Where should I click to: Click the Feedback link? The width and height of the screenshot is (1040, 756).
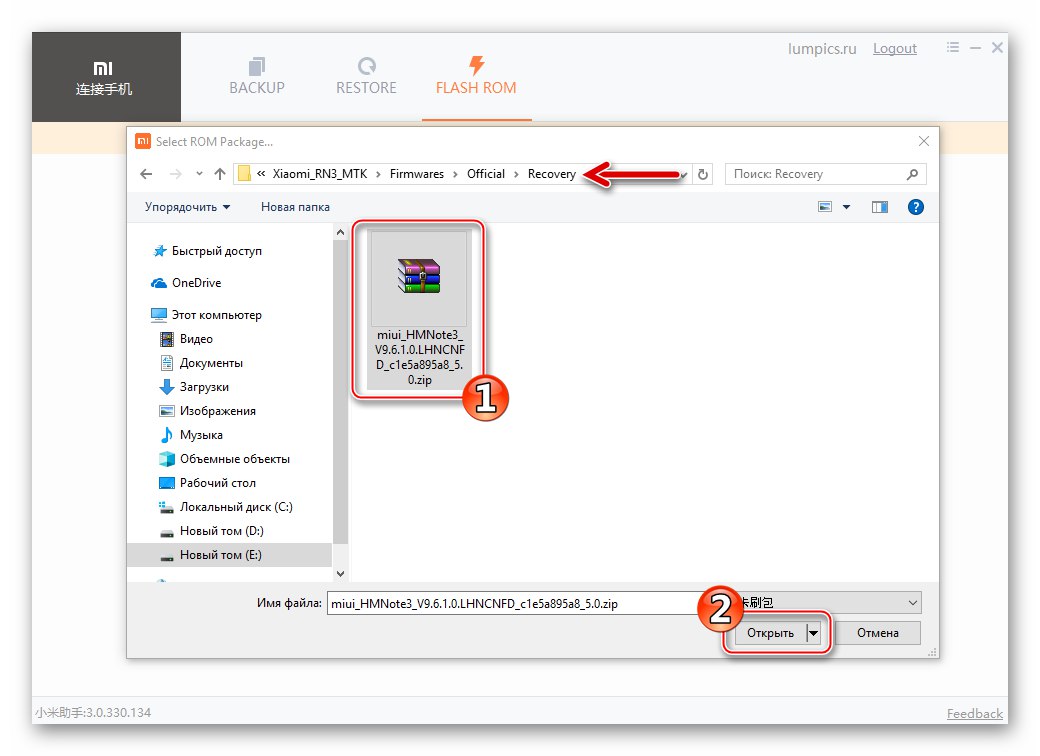point(974,714)
